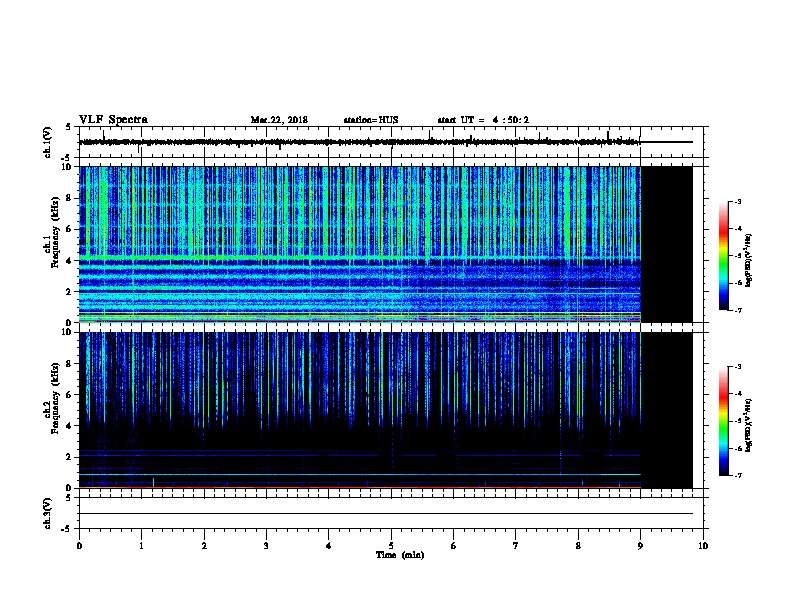Screen dimensions: 792x612
Task: Click the ch.1 frequency tick "6"
Action: (70, 229)
